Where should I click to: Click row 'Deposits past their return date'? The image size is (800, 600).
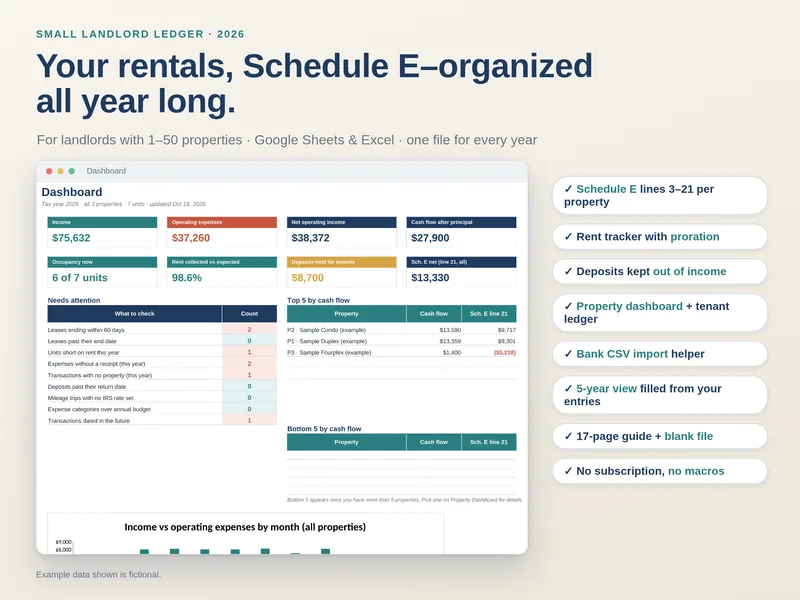click(x=162, y=387)
